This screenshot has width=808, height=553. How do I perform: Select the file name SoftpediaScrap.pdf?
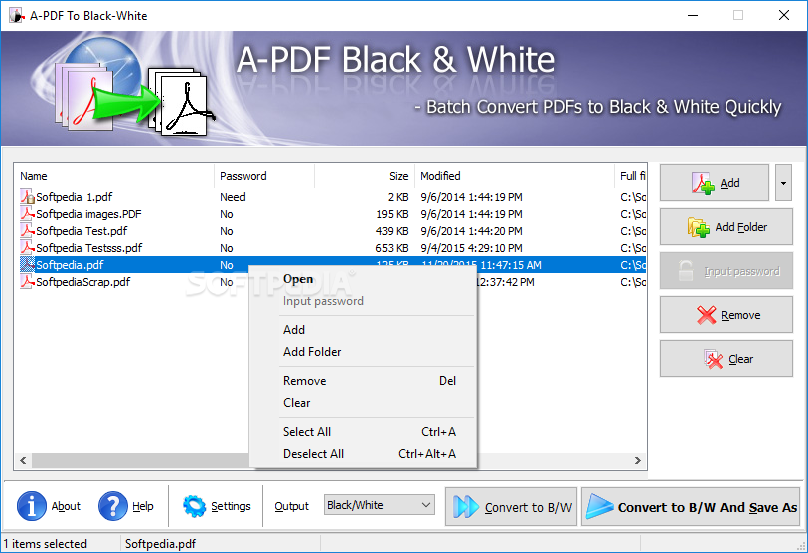click(83, 282)
